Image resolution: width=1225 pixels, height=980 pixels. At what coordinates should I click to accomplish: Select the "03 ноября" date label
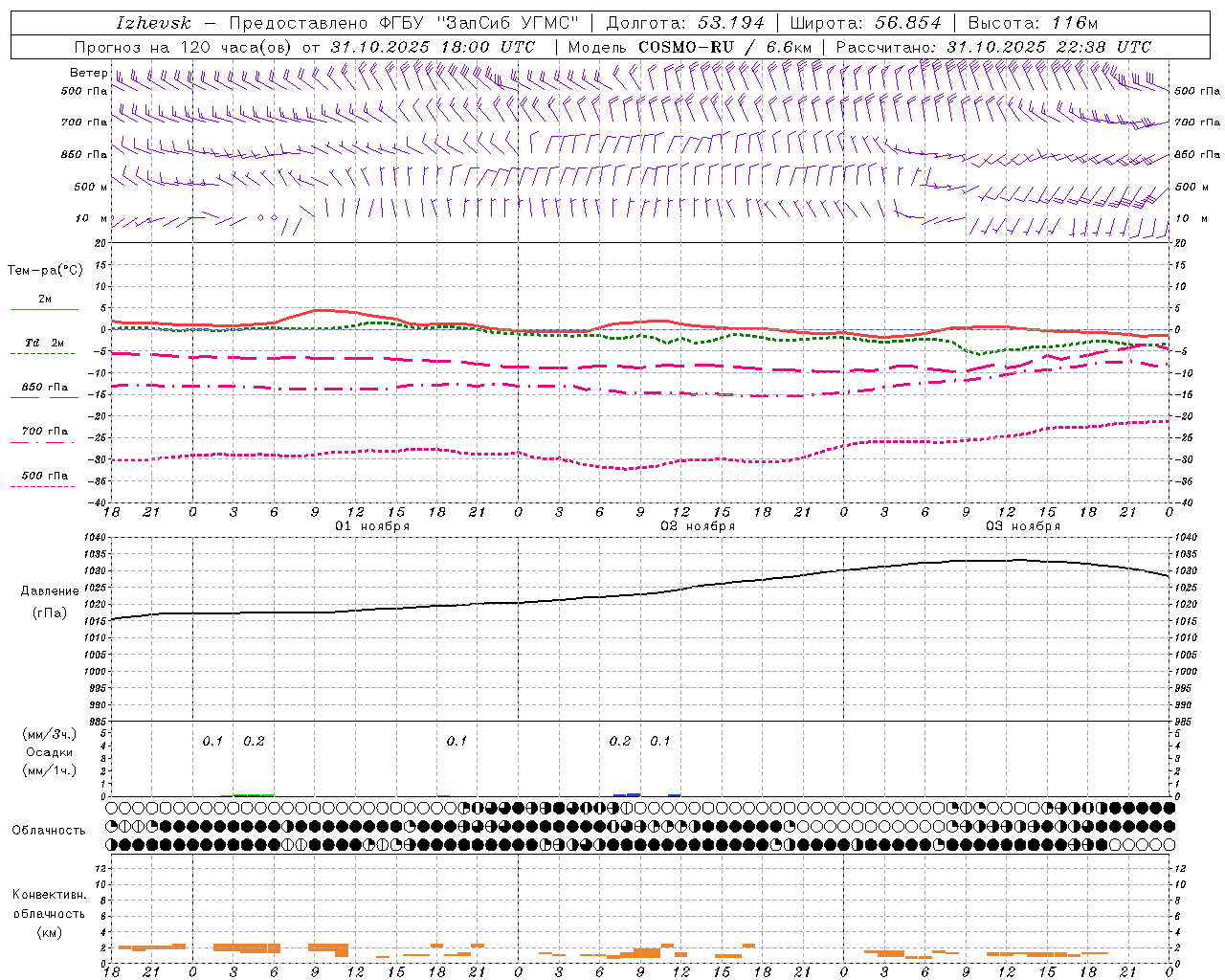point(1023,526)
